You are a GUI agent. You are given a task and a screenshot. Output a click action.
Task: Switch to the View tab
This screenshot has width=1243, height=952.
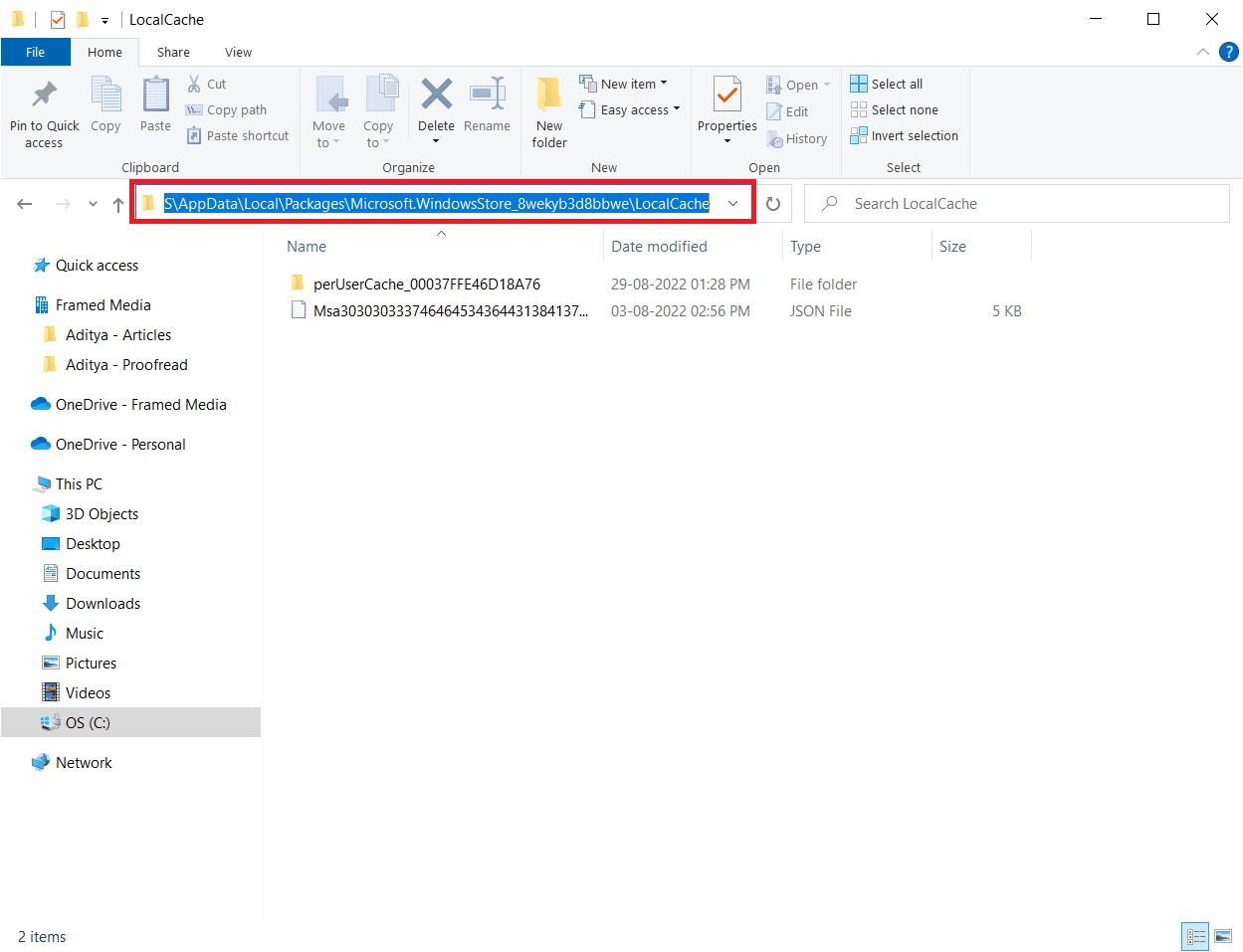(x=238, y=52)
